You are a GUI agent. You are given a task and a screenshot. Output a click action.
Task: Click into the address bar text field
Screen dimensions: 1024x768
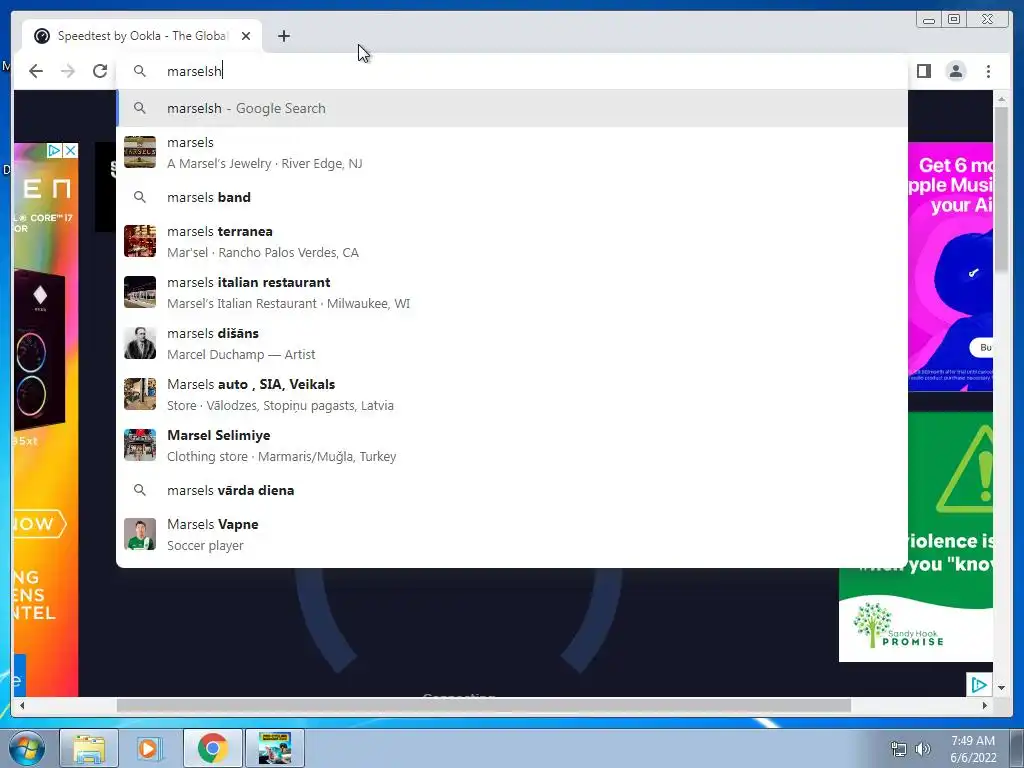point(512,71)
